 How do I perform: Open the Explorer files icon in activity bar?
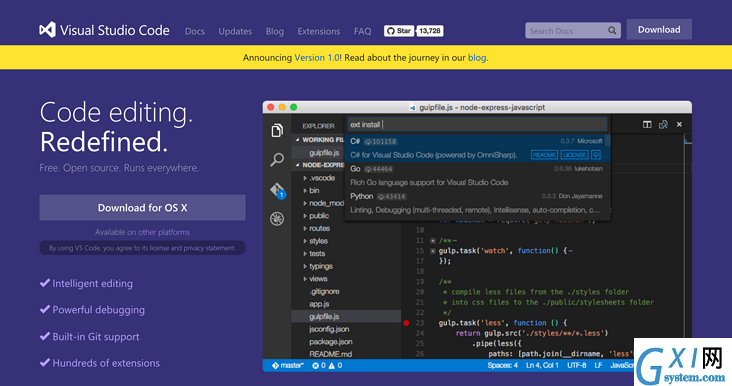point(277,131)
